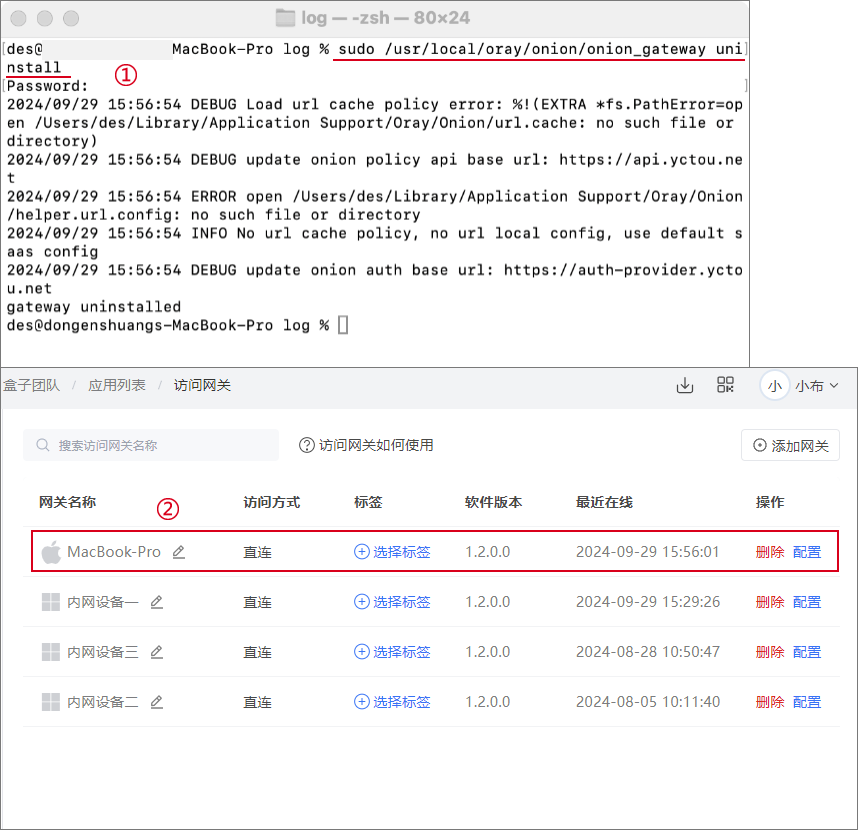This screenshot has height=830, width=858.
Task: Open 配置 for MacBook-Pro gateway
Action: pos(807,552)
